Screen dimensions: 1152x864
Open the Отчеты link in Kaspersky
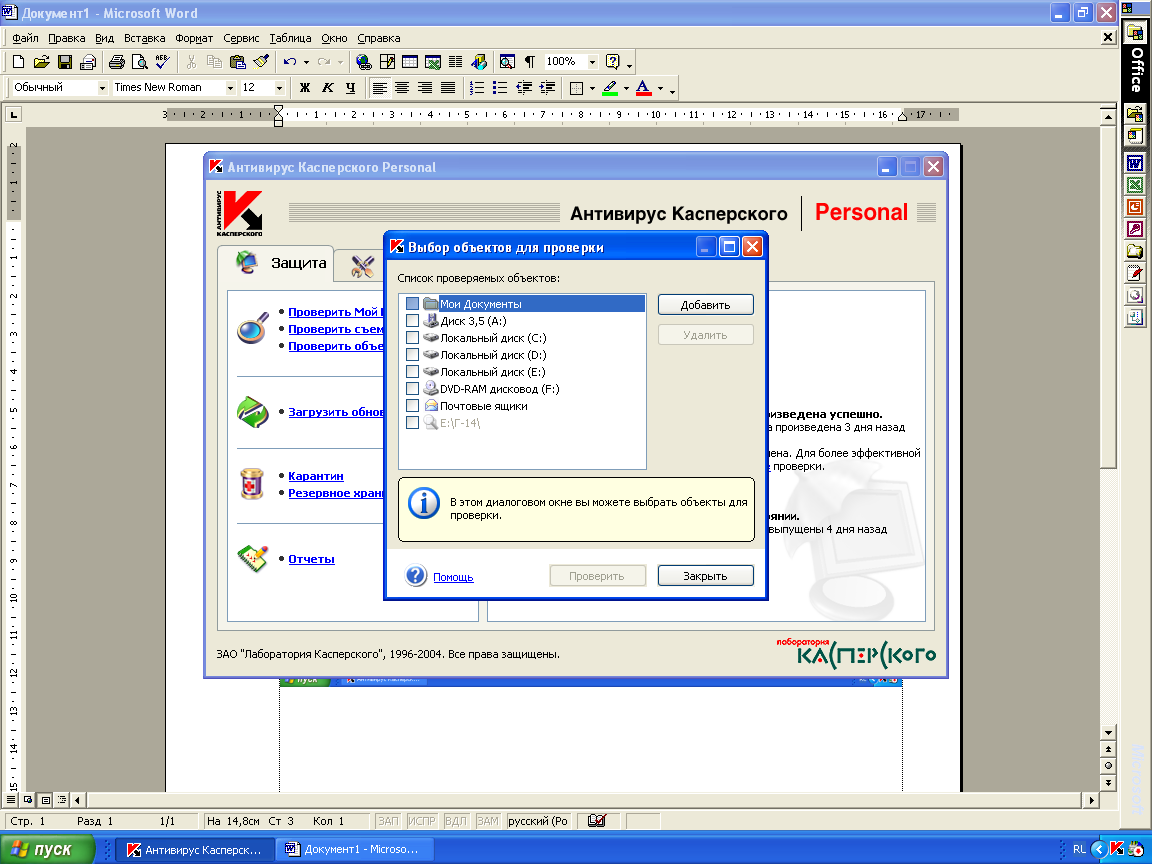coord(312,559)
